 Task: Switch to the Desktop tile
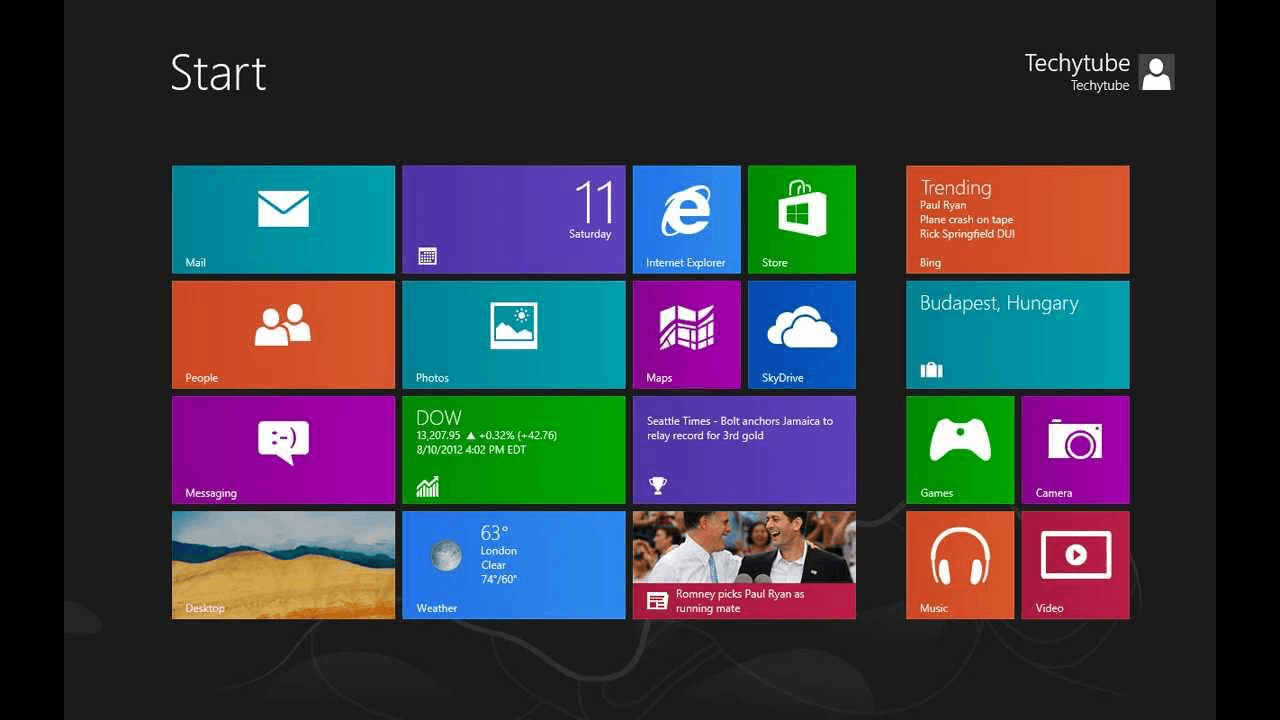pyautogui.click(x=283, y=564)
